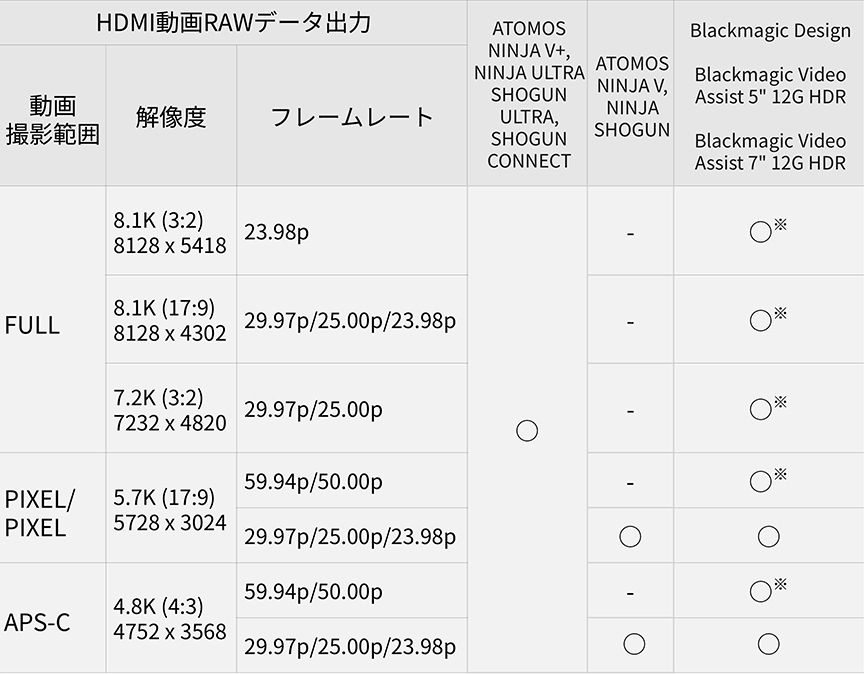Click the APS-C row label
The image size is (864, 674).
[x=37, y=622]
